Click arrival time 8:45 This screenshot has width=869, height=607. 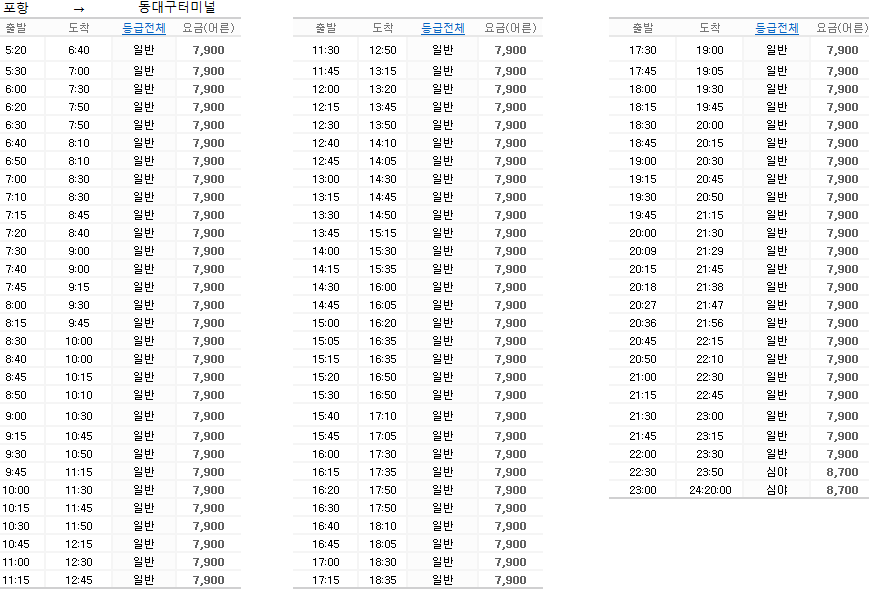click(79, 215)
